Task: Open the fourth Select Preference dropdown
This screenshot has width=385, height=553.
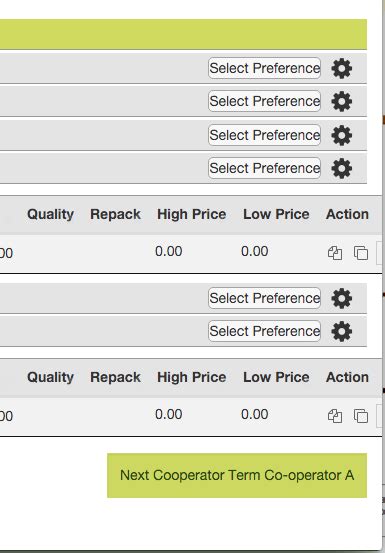Action: [x=264, y=168]
